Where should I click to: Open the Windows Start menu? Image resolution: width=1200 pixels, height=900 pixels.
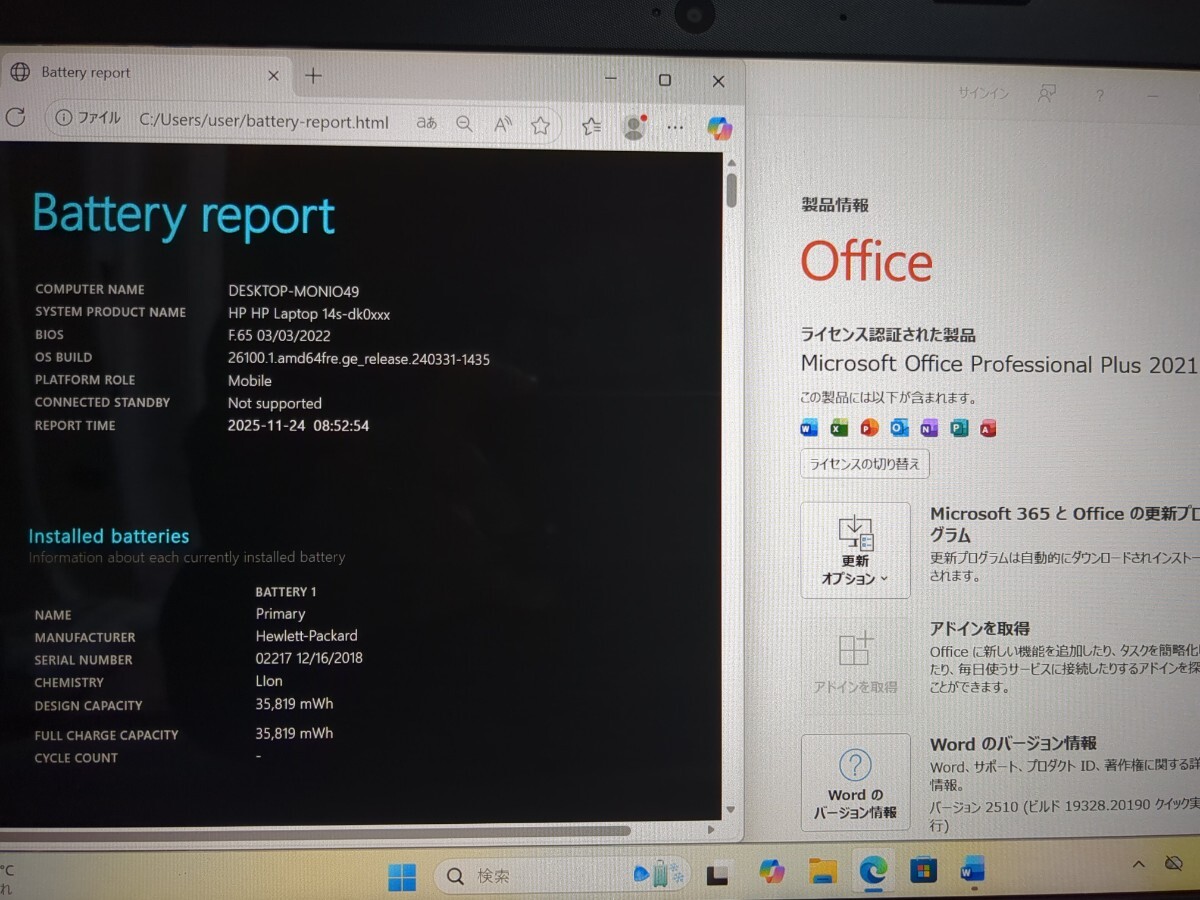click(402, 877)
